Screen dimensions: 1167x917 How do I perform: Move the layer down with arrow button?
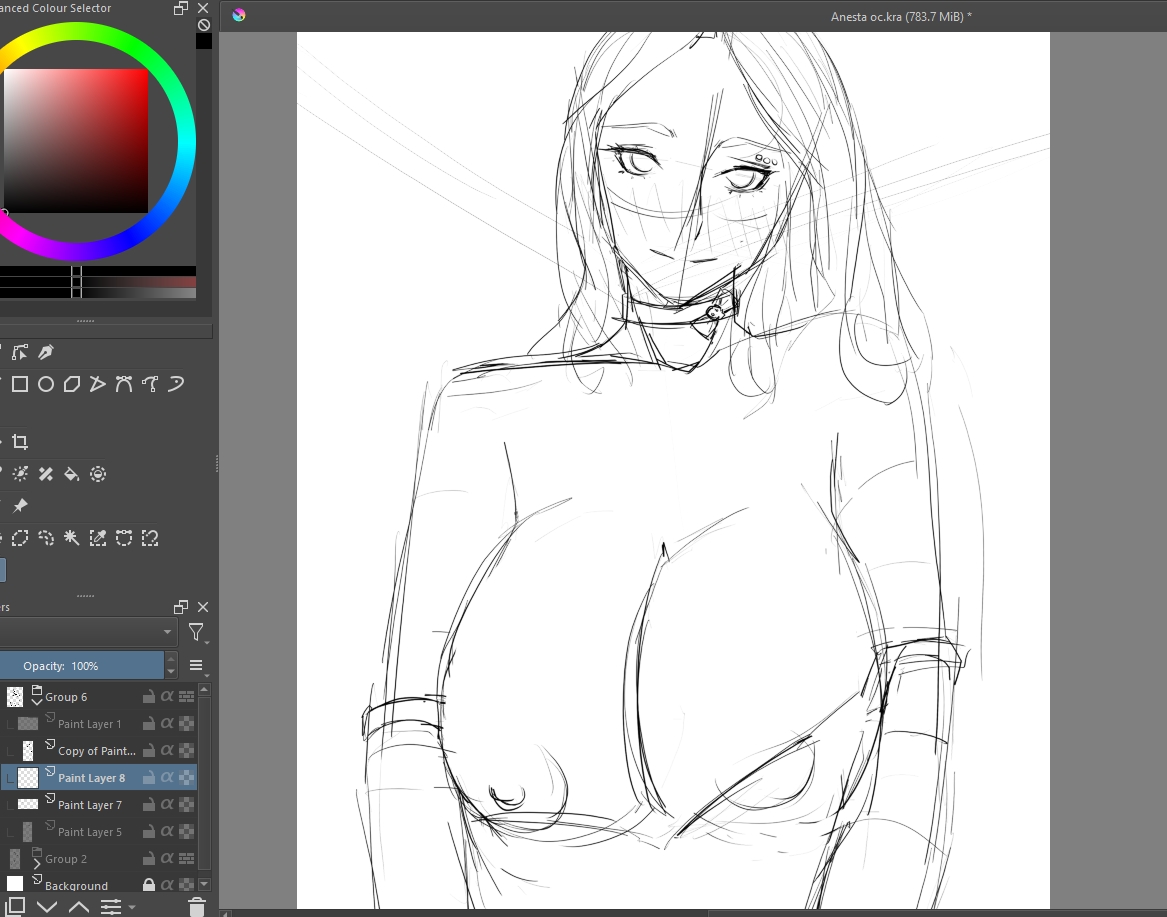point(47,906)
